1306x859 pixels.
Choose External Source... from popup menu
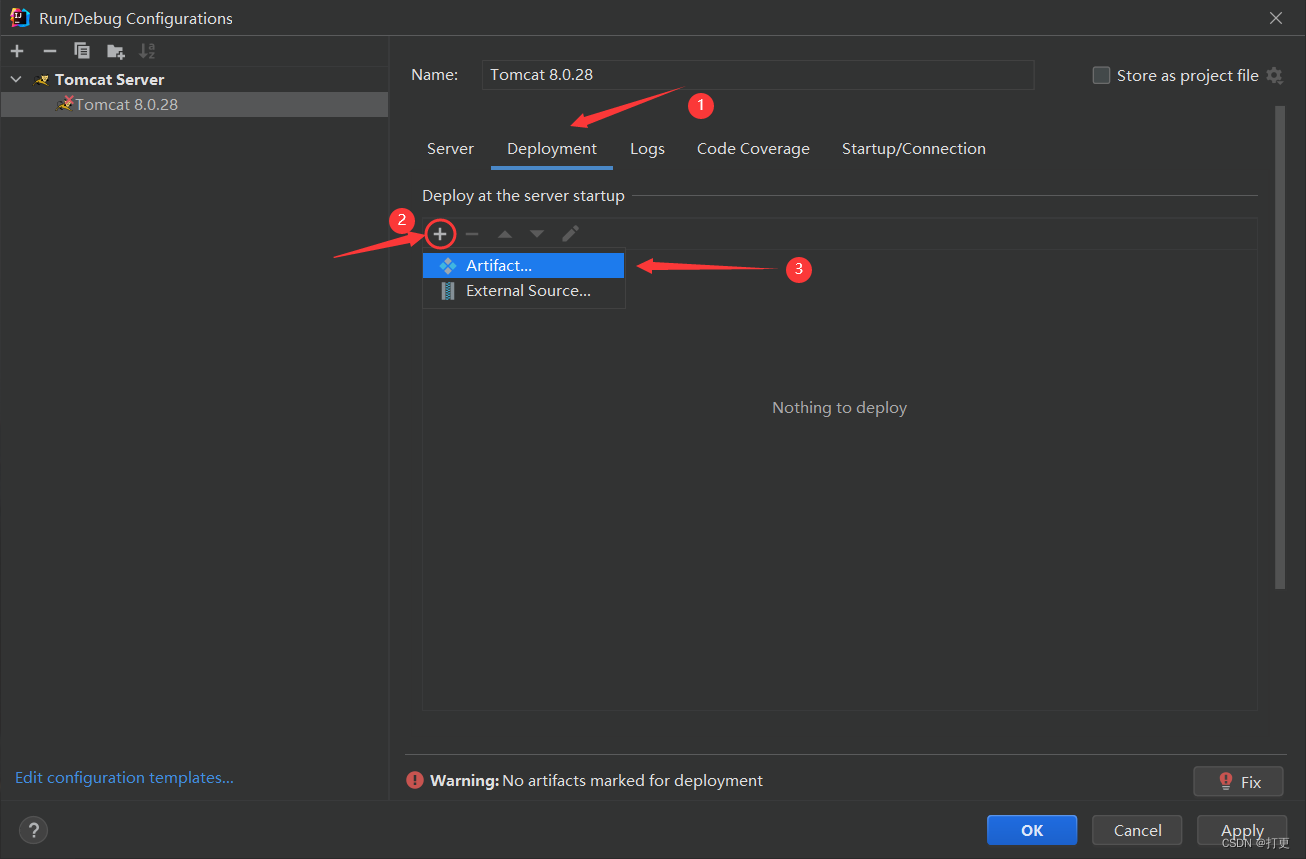coord(523,291)
